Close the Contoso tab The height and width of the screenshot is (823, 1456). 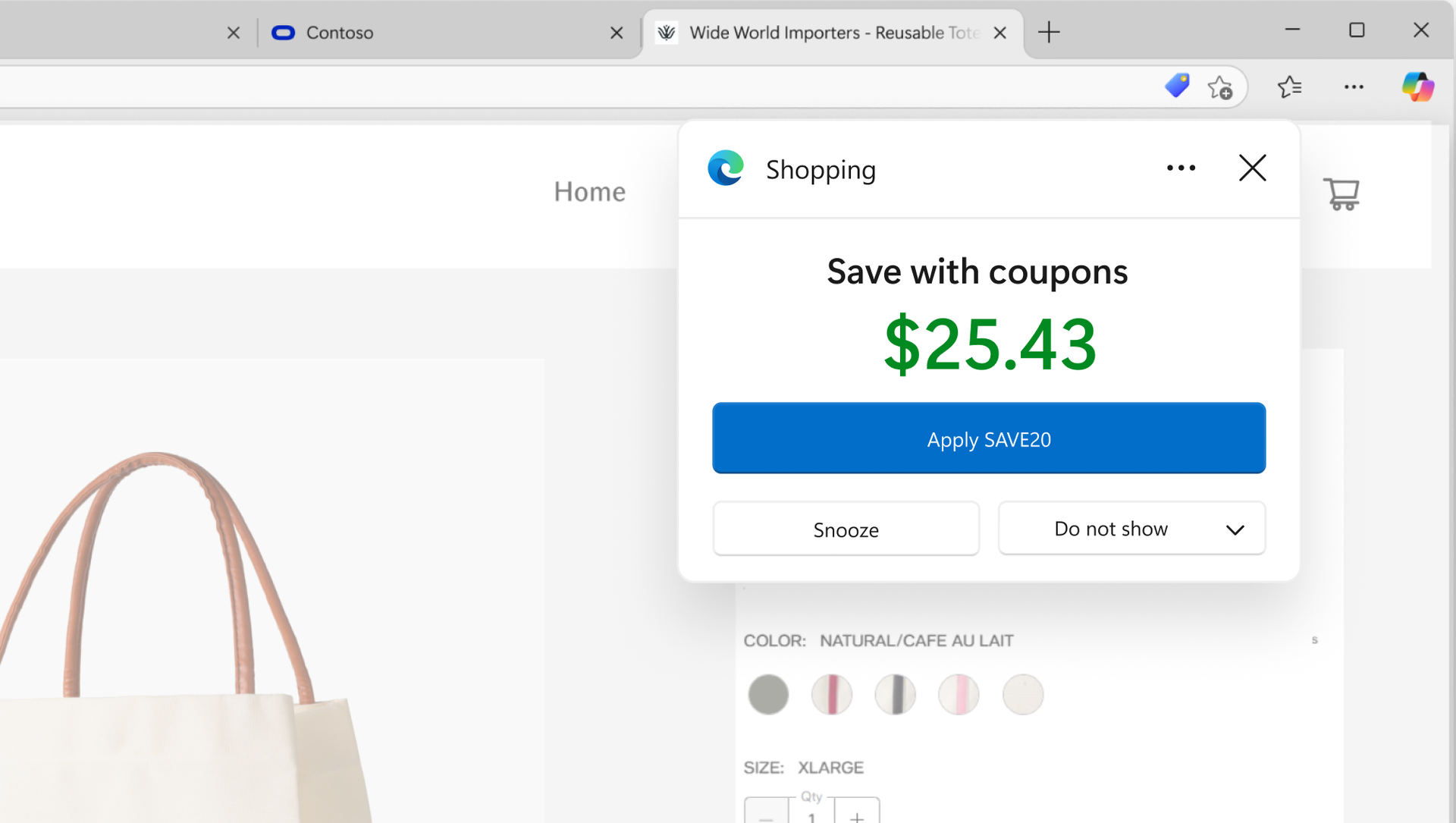pyautogui.click(x=617, y=33)
